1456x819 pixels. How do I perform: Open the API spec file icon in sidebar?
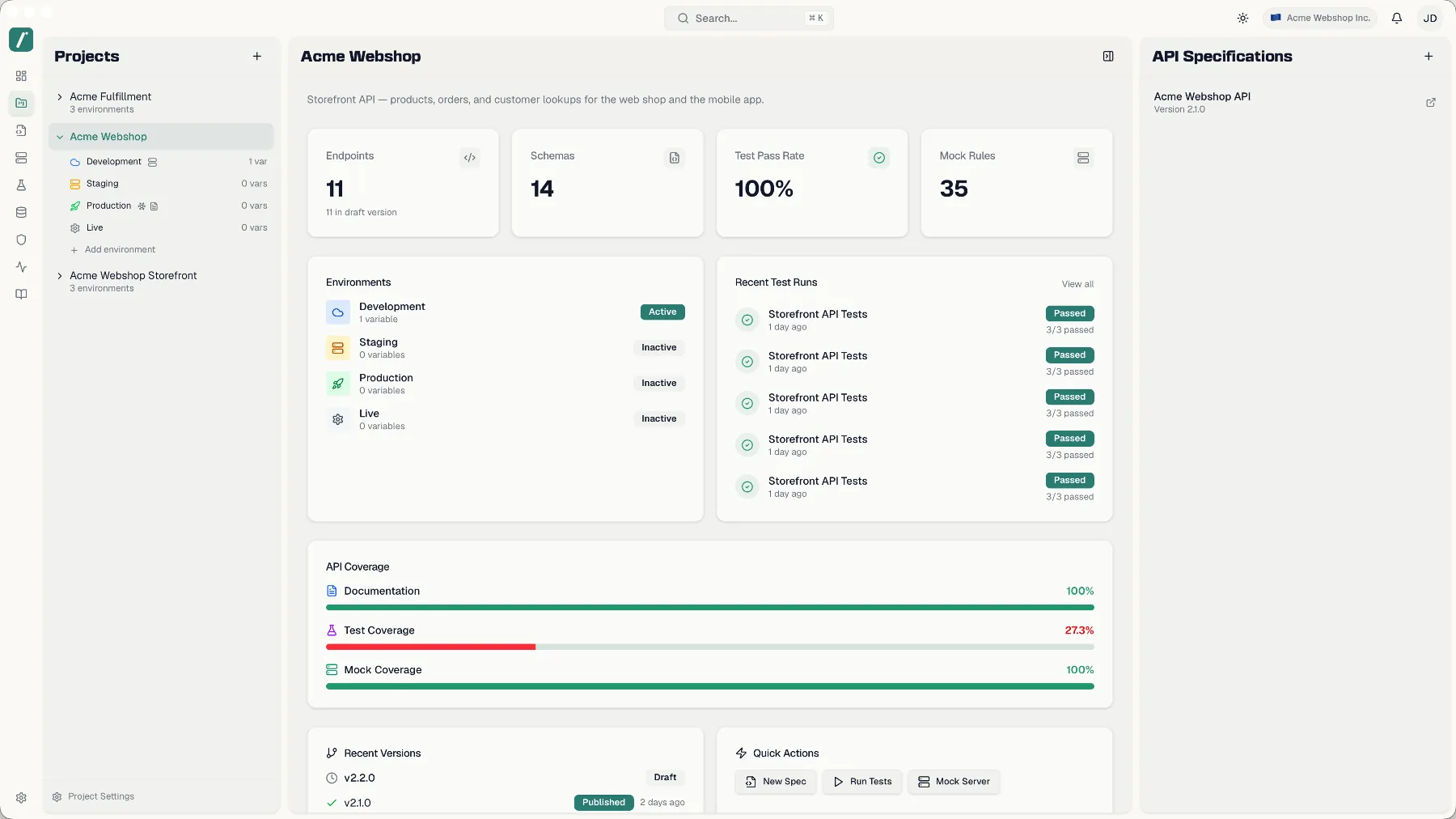pyautogui.click(x=21, y=130)
